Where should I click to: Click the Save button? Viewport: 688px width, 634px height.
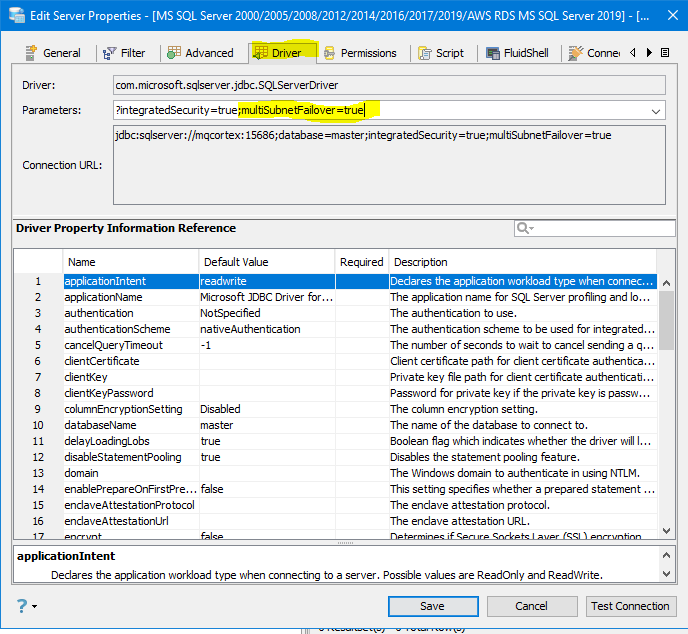[432, 606]
